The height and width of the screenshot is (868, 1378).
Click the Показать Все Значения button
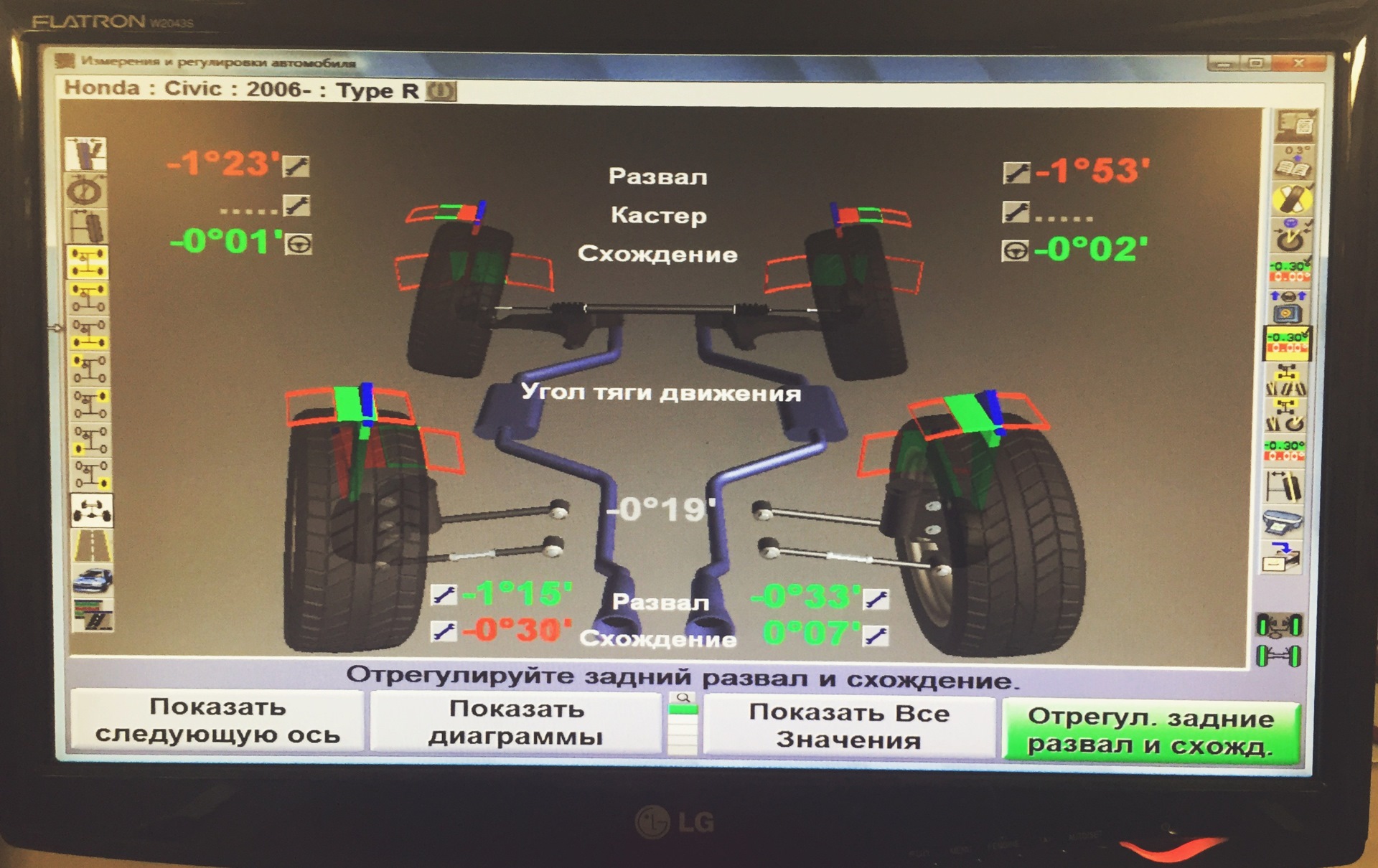pos(849,725)
